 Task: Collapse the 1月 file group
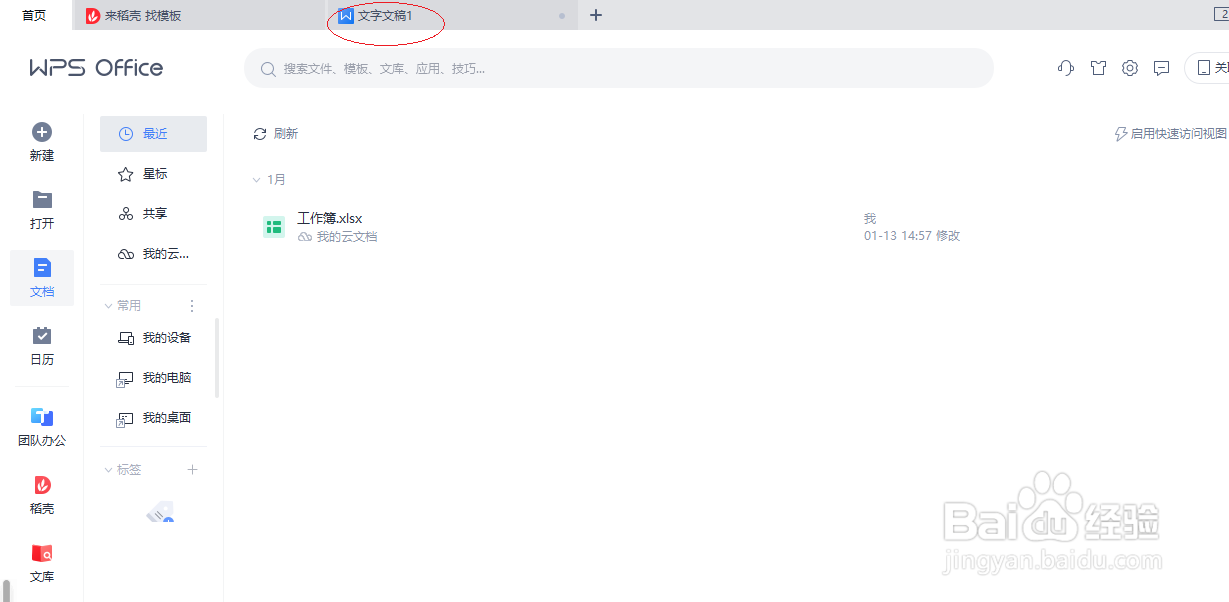[x=258, y=179]
